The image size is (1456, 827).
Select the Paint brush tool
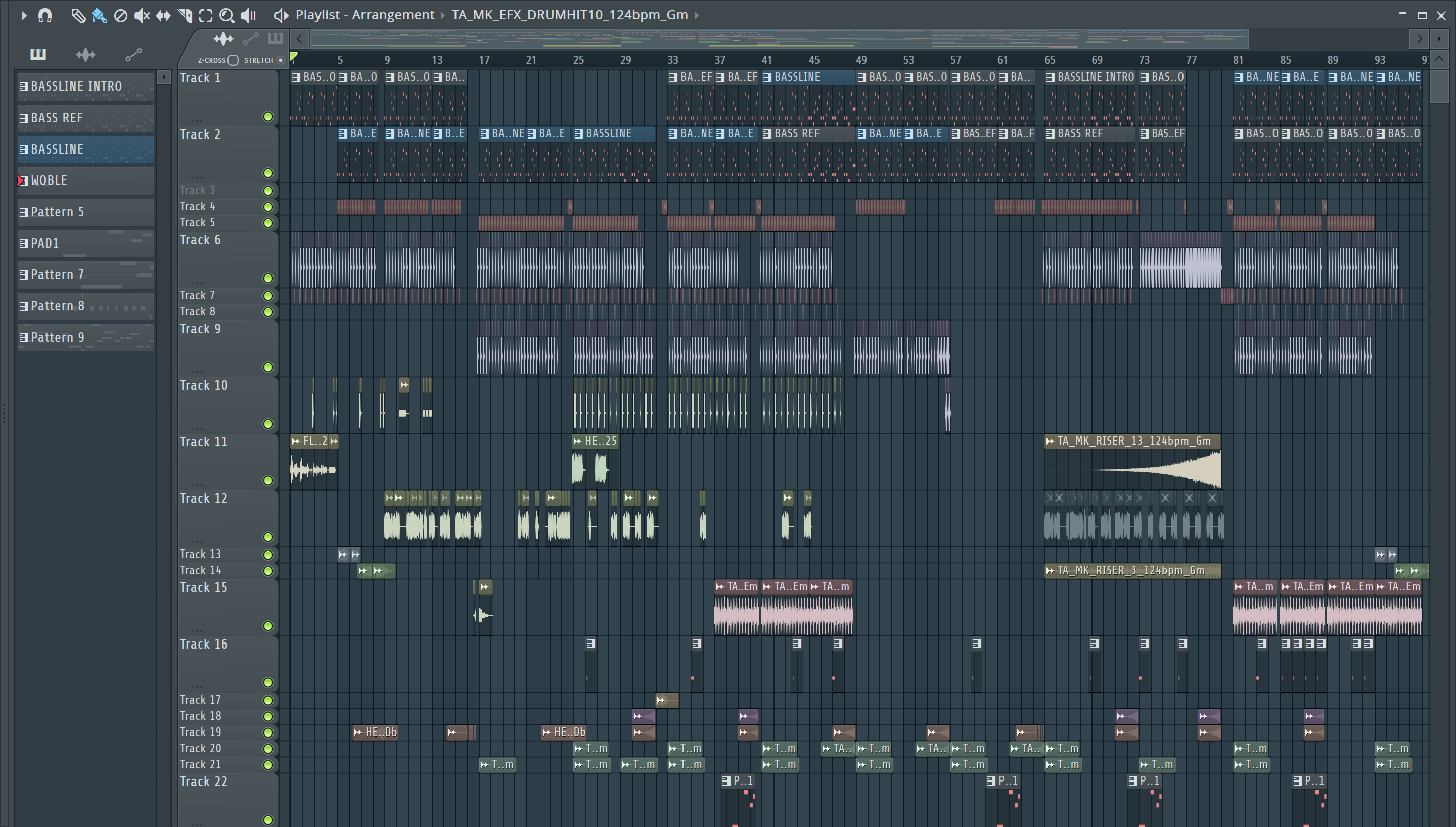[100, 15]
